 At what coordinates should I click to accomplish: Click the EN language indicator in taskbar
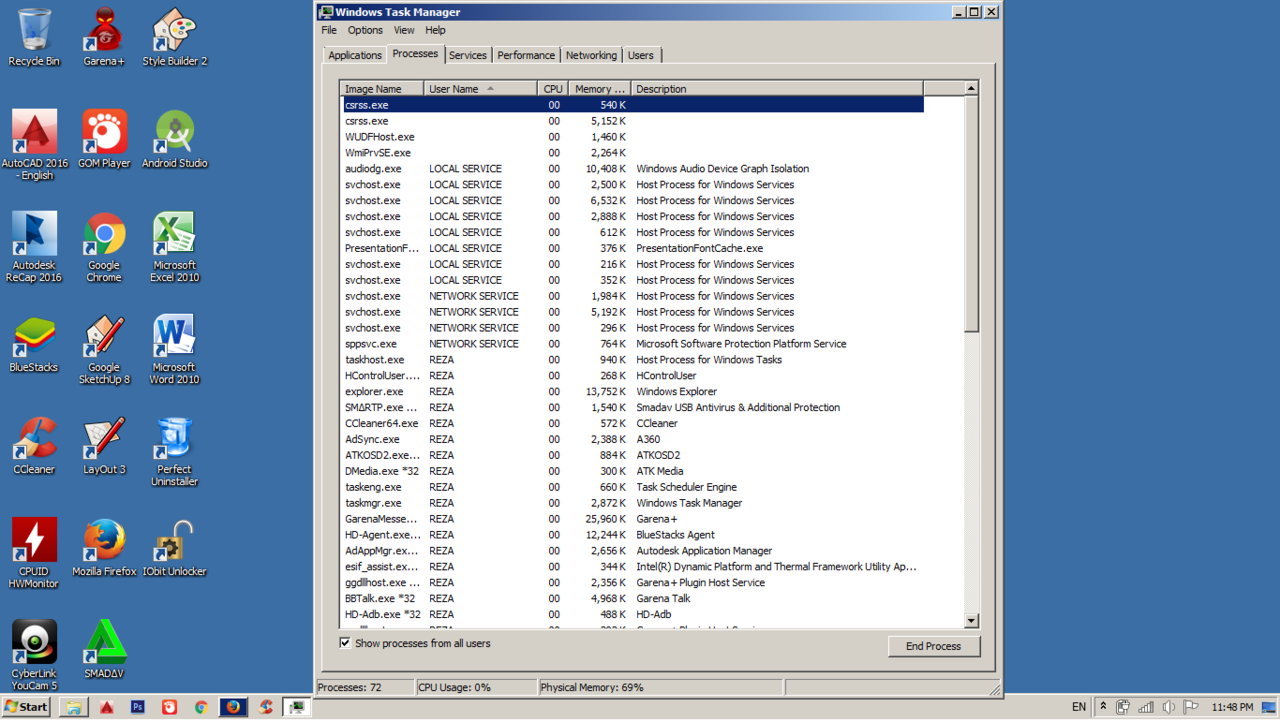1079,707
